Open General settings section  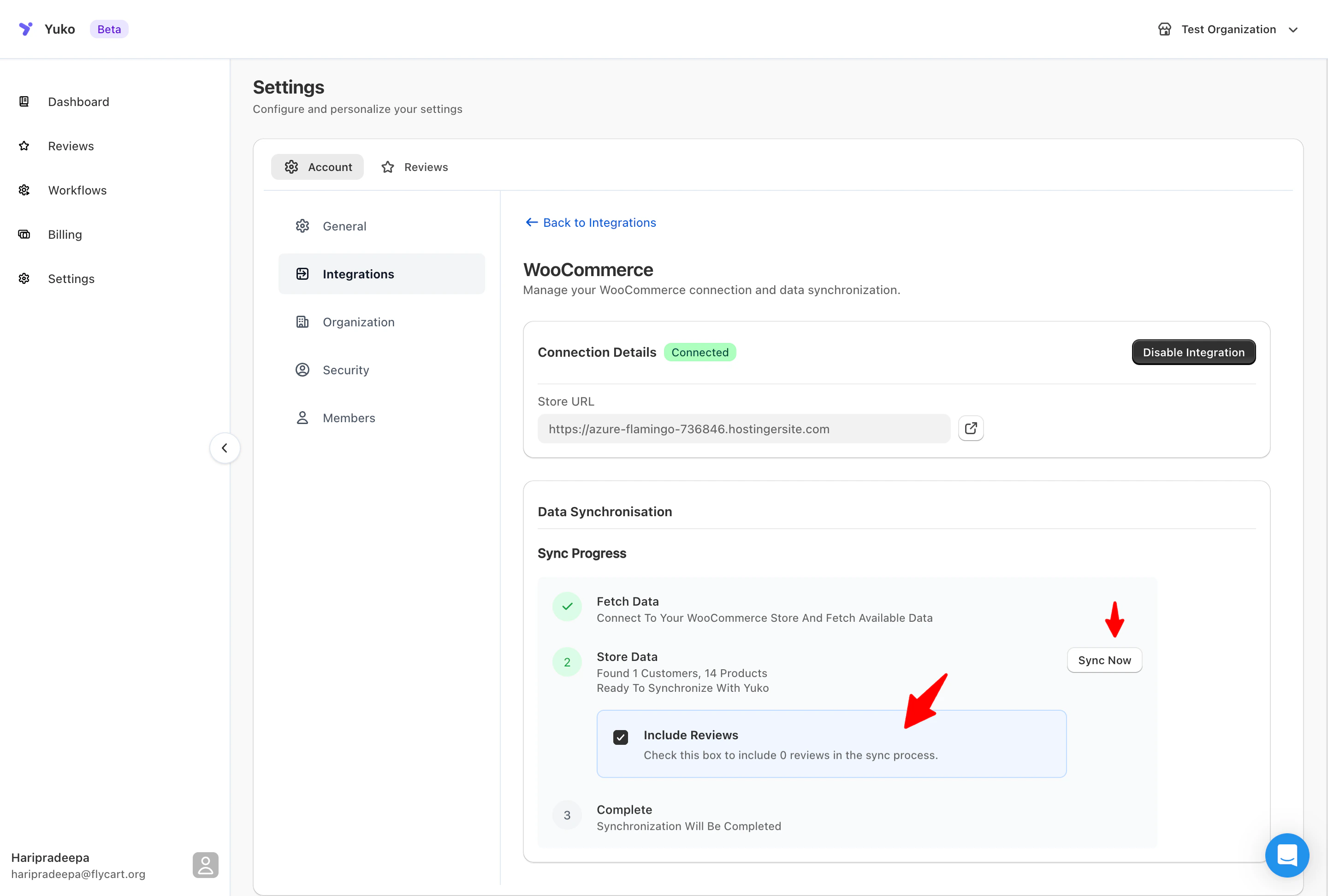click(x=344, y=226)
